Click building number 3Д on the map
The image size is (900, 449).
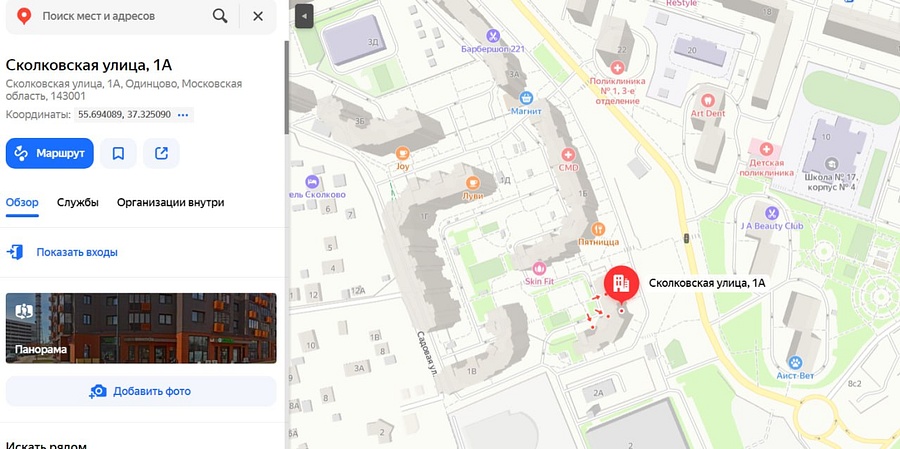click(x=373, y=41)
